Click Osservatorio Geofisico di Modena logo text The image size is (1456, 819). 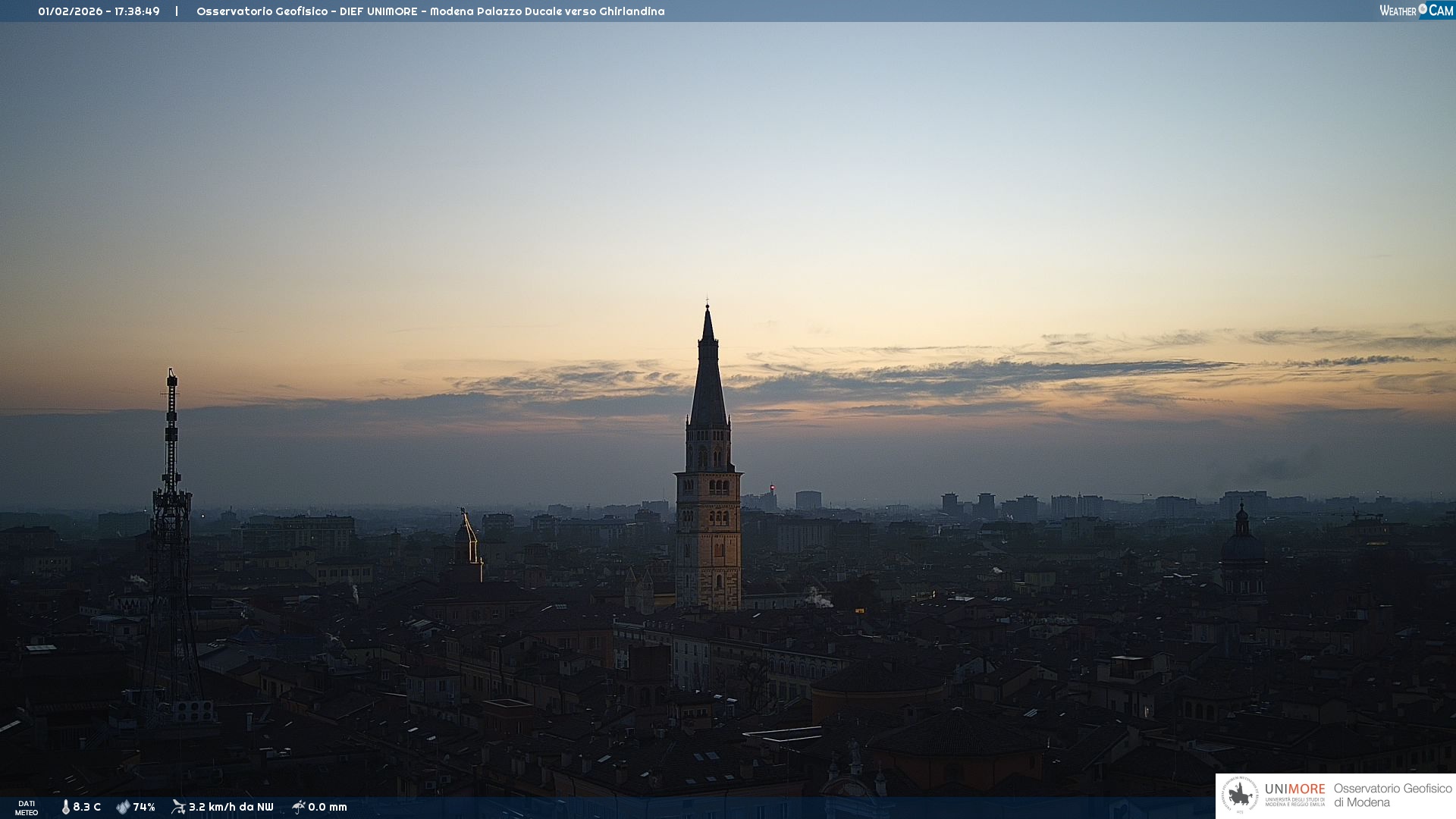1392,795
